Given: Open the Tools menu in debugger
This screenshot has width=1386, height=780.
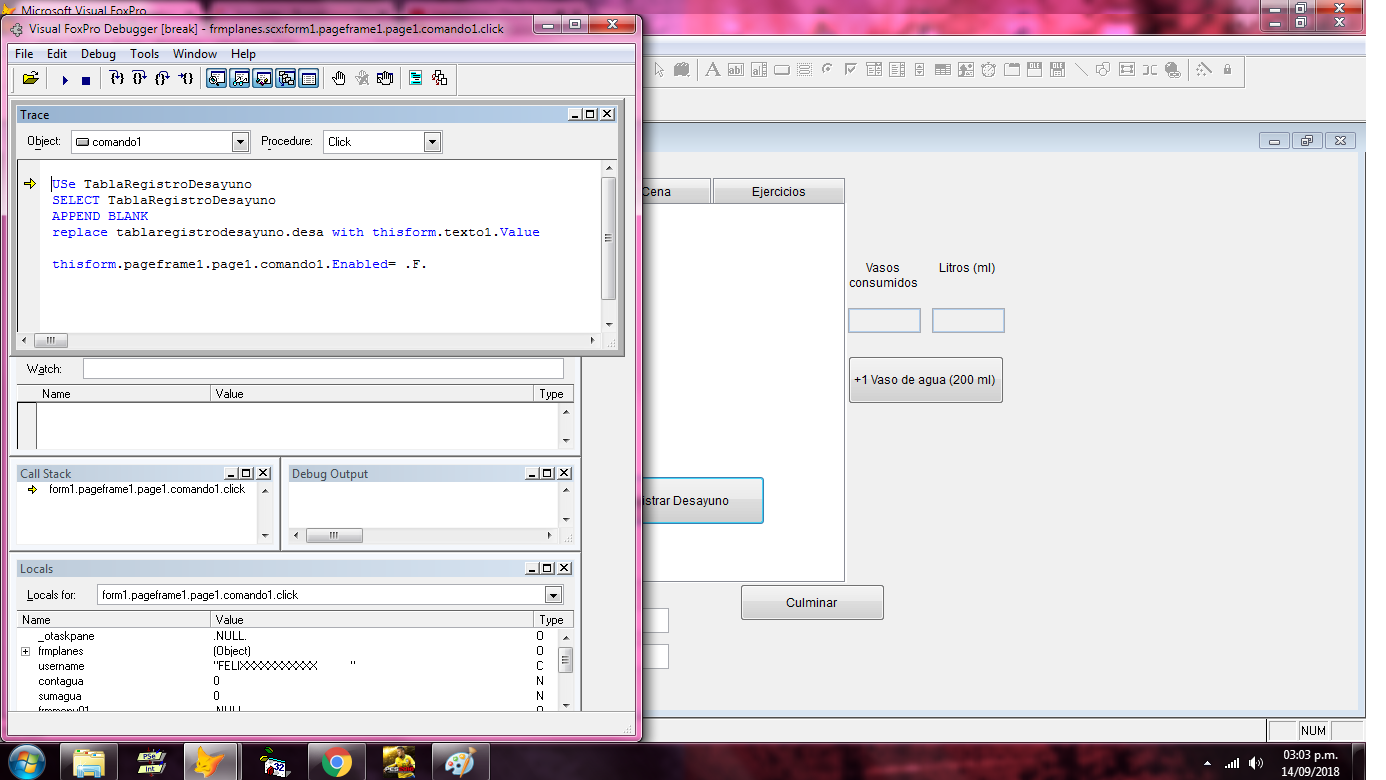Looking at the screenshot, I should tap(144, 54).
